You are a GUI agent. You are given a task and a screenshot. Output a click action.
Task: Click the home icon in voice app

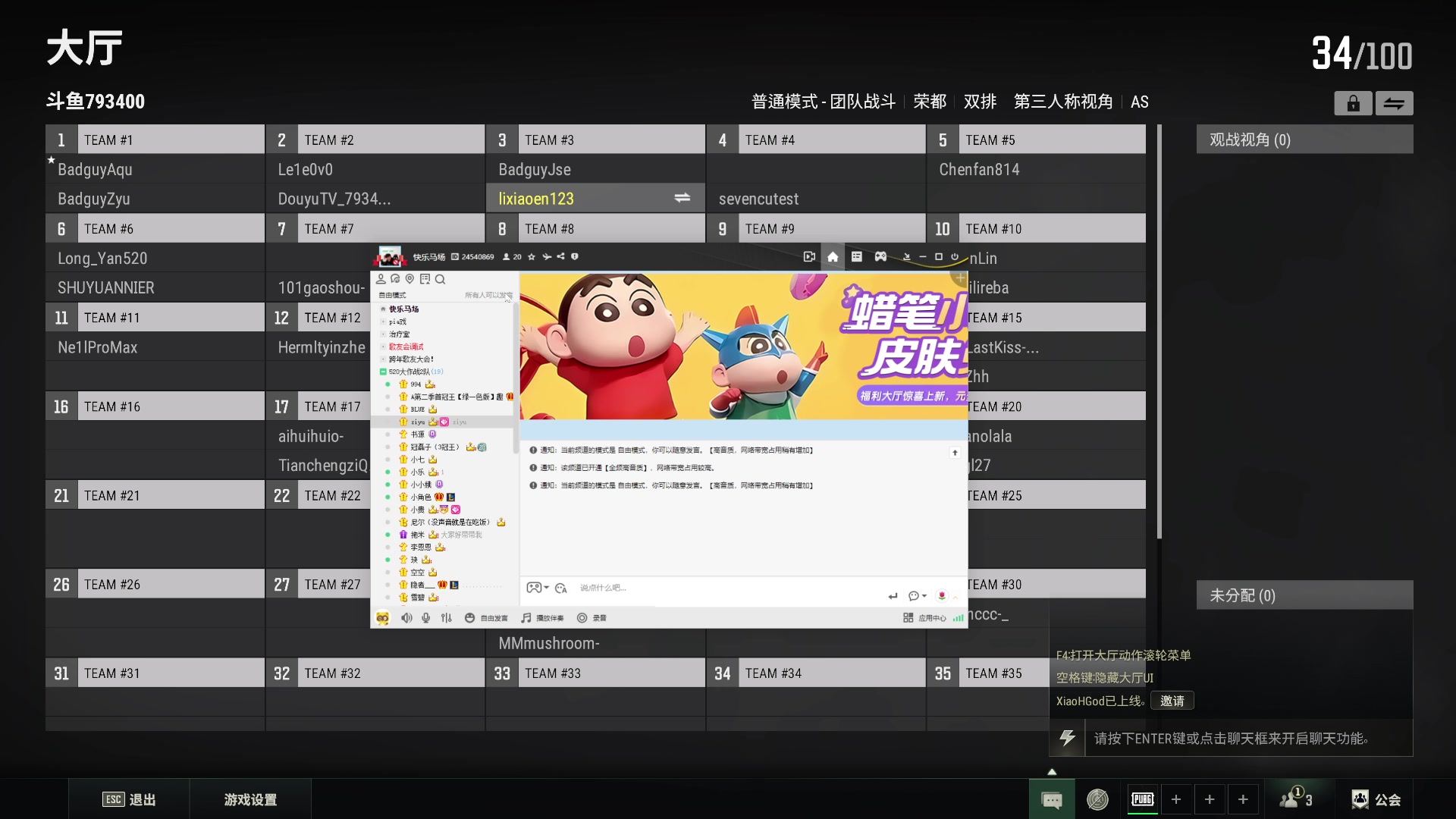click(x=833, y=257)
